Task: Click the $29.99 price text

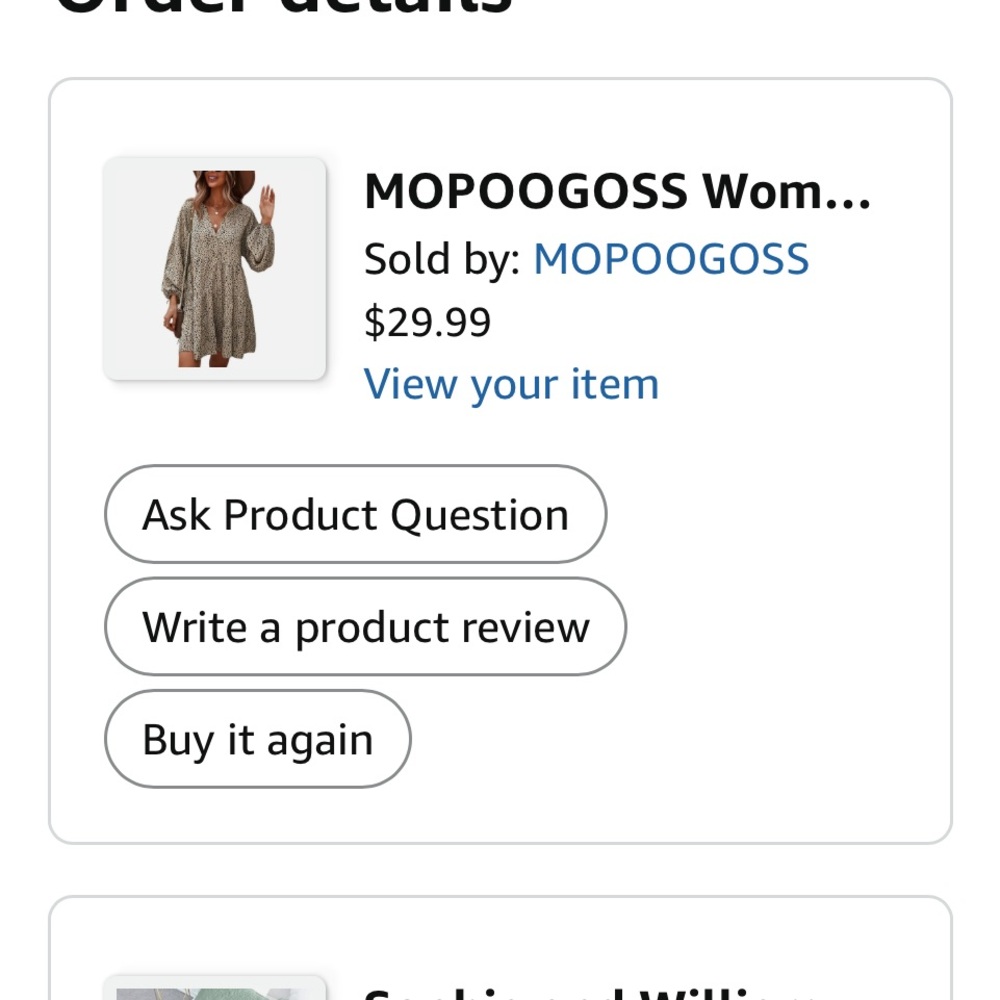Action: pyautogui.click(x=427, y=322)
